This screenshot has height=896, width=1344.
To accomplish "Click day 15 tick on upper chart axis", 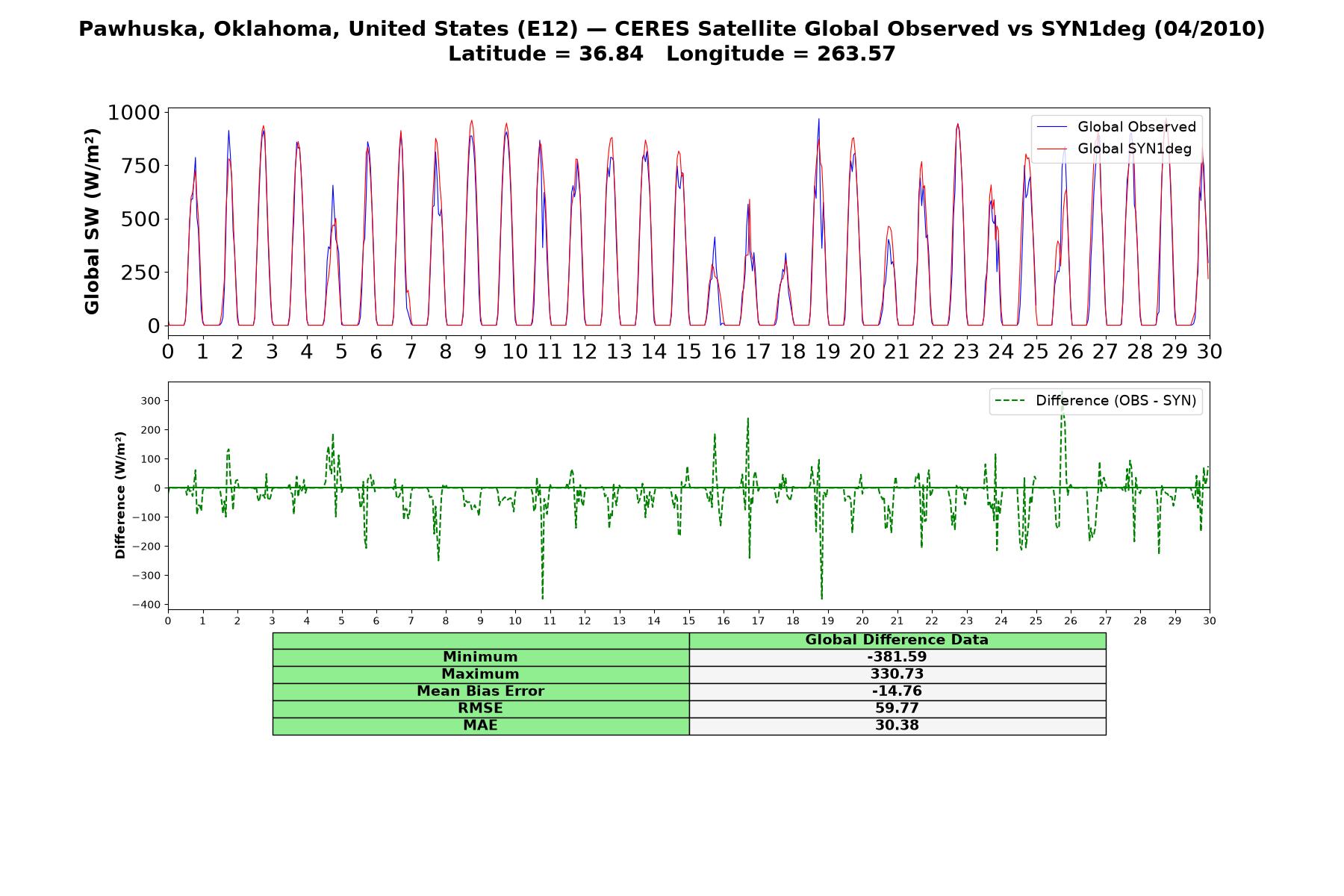I will point(688,352).
